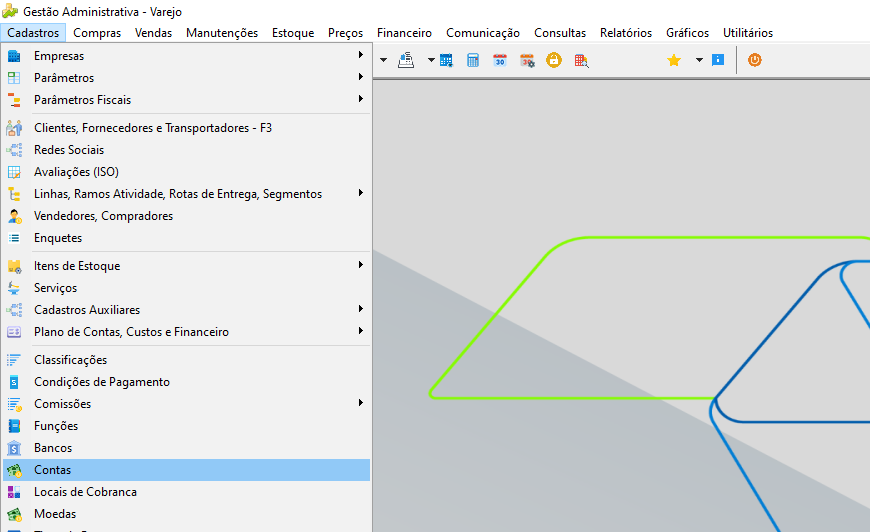Image resolution: width=870 pixels, height=532 pixels.
Task: Expand the Itens de Estoque submenu arrow
Action: [361, 265]
